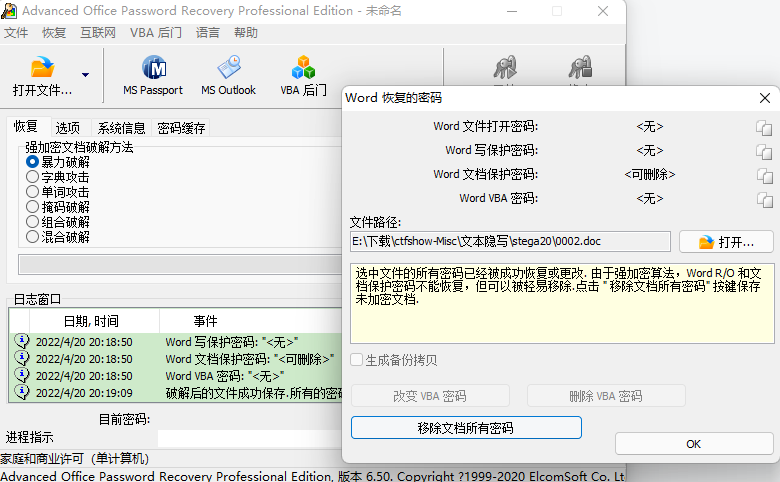Switch to the 恢复 tab
780x482 pixels.
click(x=26, y=127)
